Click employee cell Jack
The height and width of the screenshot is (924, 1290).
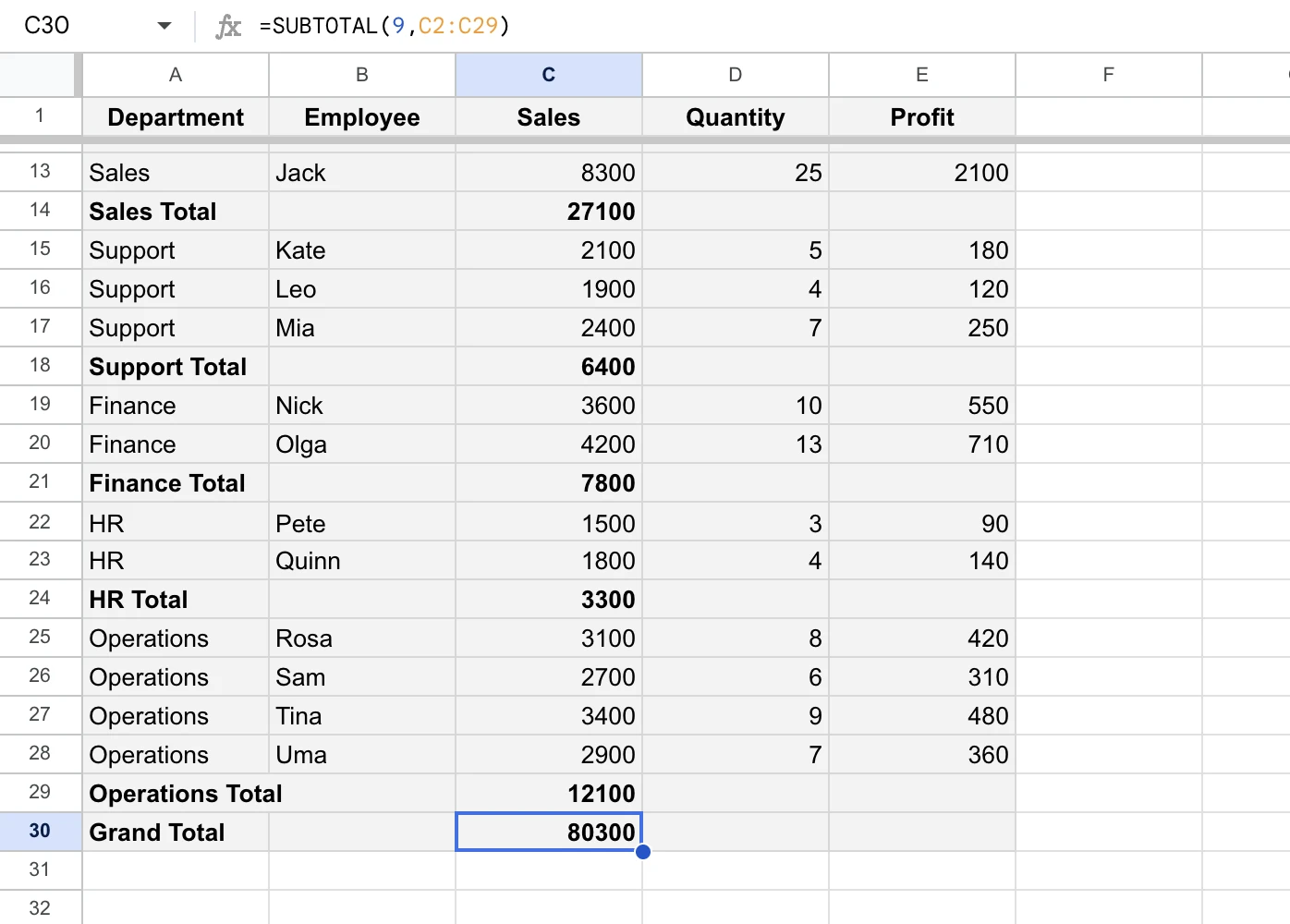[362, 173]
